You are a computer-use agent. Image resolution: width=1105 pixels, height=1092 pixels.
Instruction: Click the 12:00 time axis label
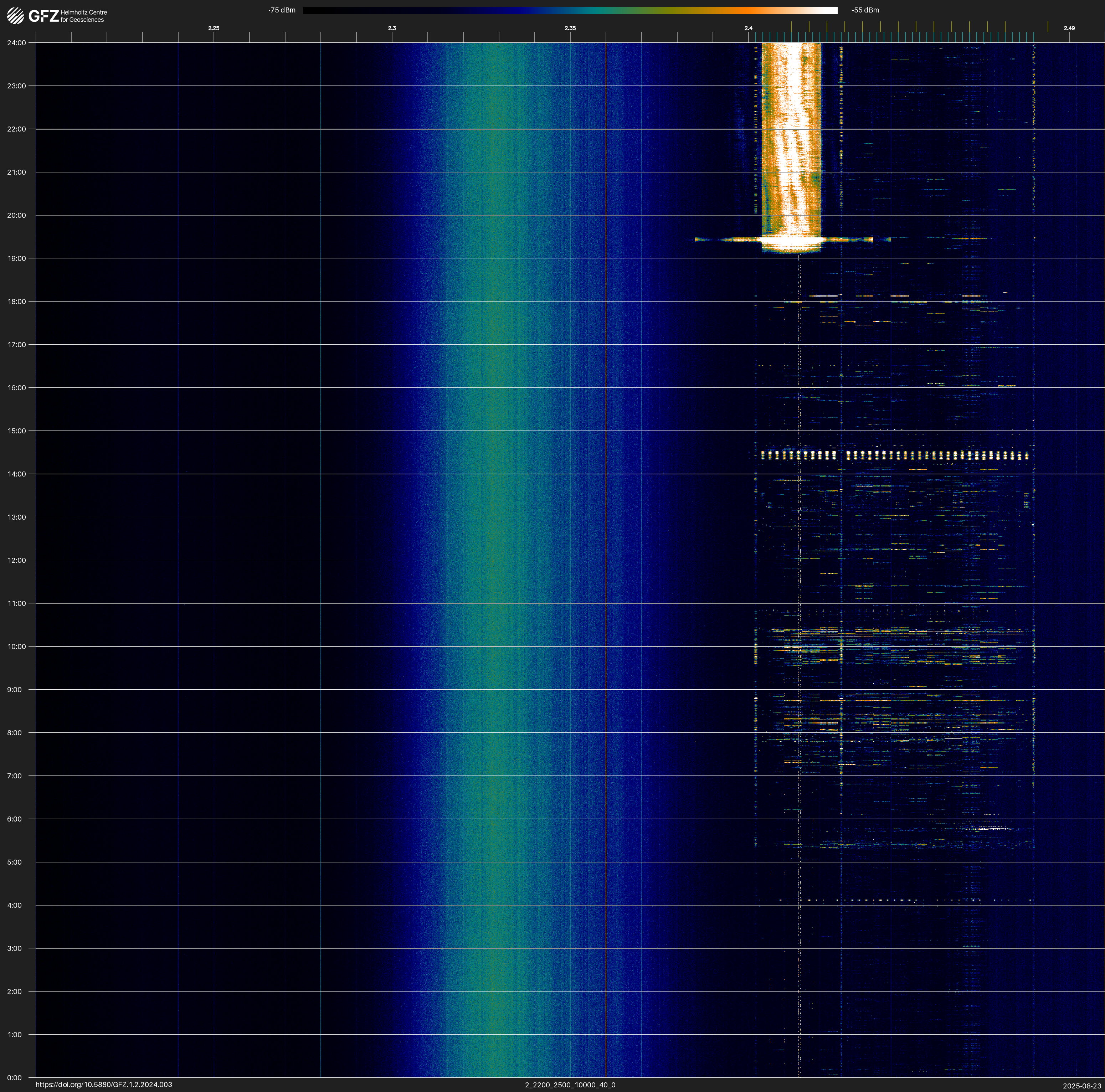(17, 560)
